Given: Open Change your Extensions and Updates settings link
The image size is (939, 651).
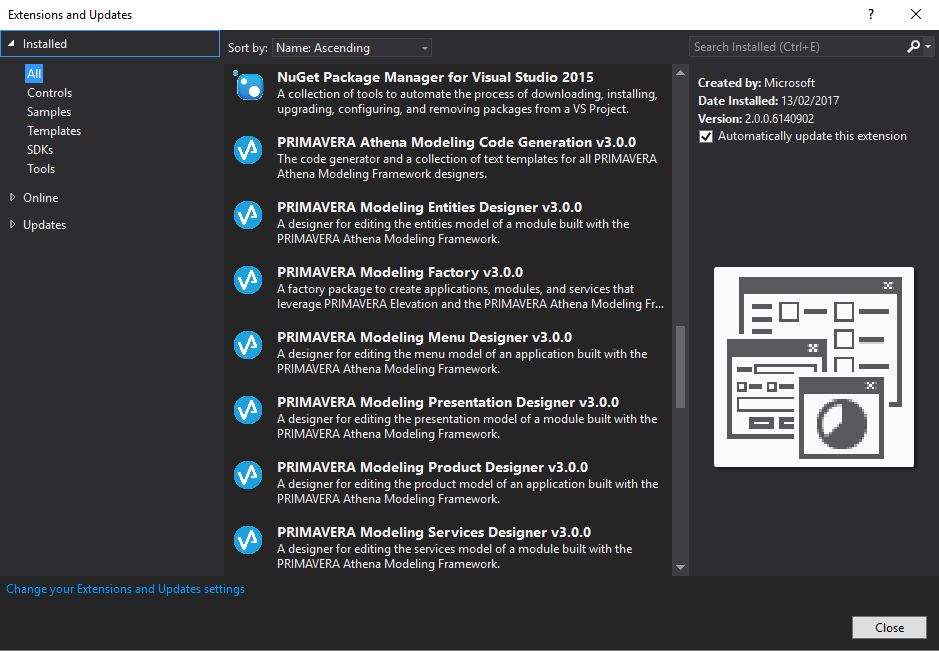Looking at the screenshot, I should pos(125,589).
